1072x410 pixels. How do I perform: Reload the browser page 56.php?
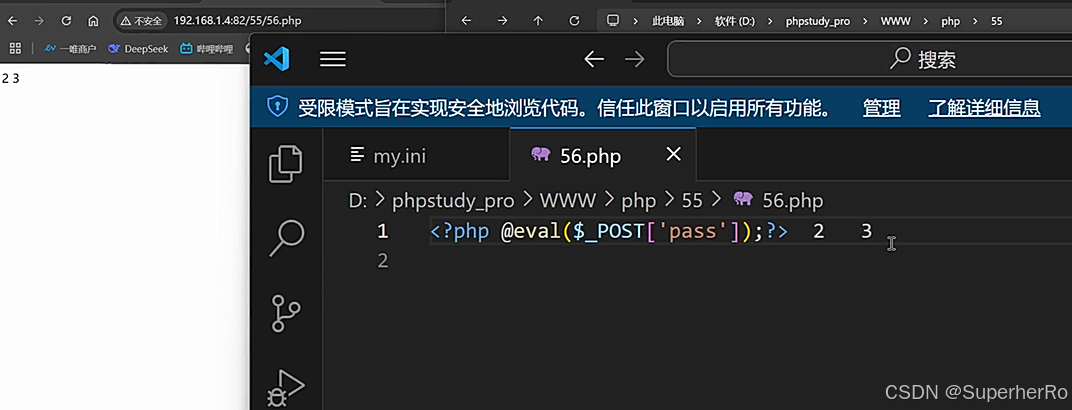click(x=66, y=21)
